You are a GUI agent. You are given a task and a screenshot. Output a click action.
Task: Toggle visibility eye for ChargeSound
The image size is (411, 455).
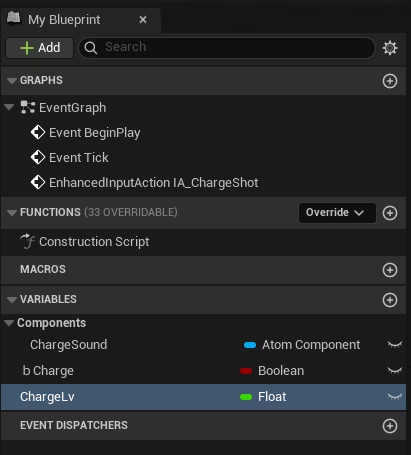pyautogui.click(x=395, y=345)
